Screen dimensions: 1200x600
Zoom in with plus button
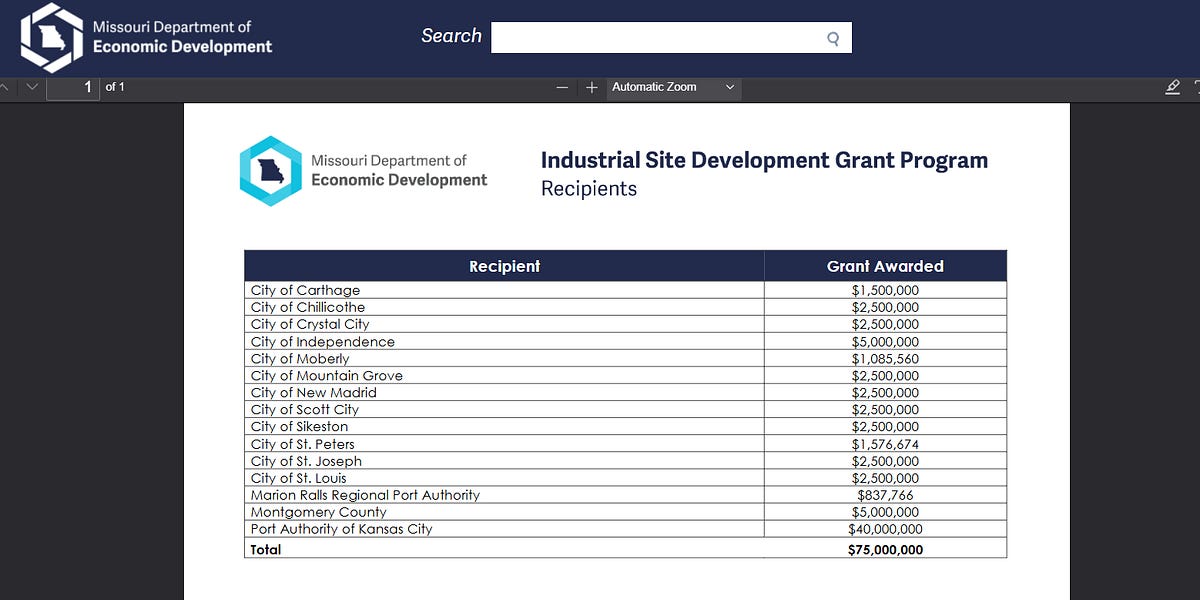(x=592, y=87)
